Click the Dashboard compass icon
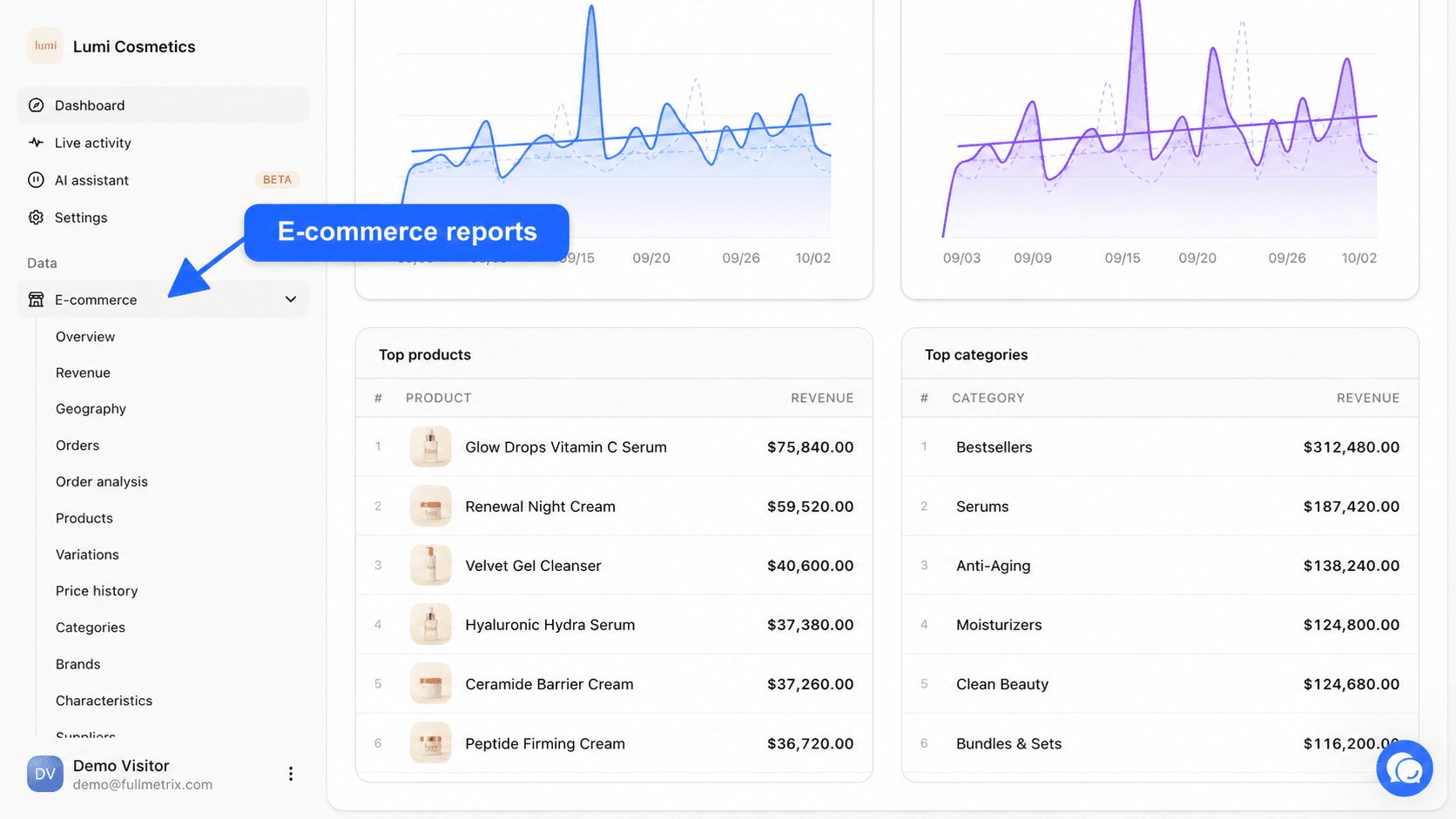This screenshot has width=1456, height=819. (x=36, y=105)
